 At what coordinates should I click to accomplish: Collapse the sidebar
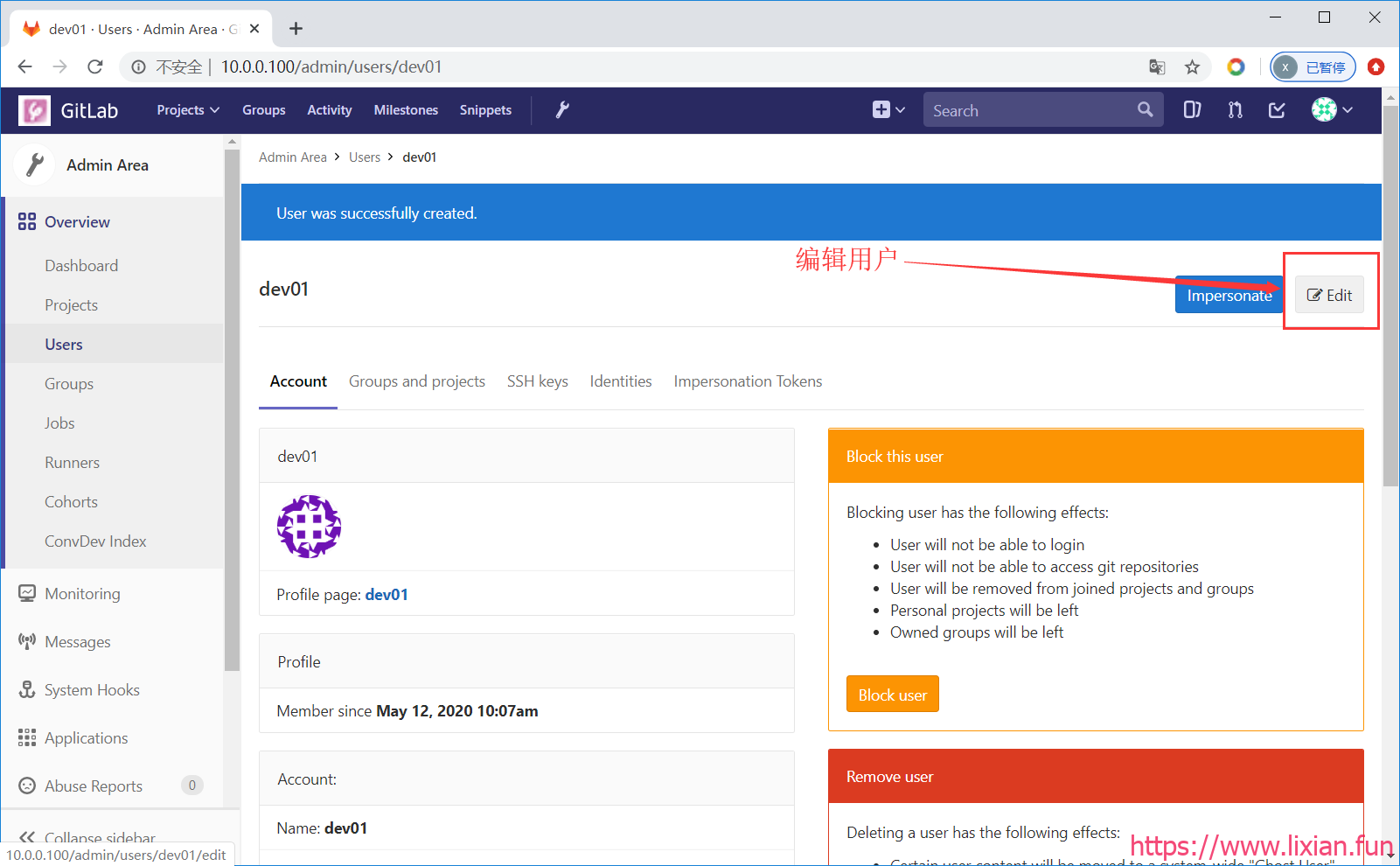87,838
